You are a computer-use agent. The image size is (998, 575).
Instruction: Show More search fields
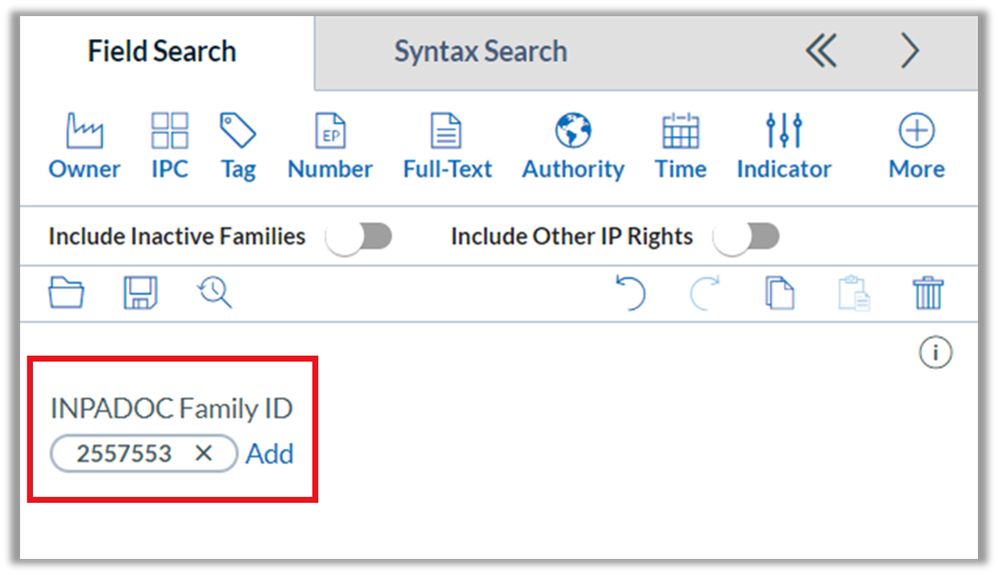916,146
